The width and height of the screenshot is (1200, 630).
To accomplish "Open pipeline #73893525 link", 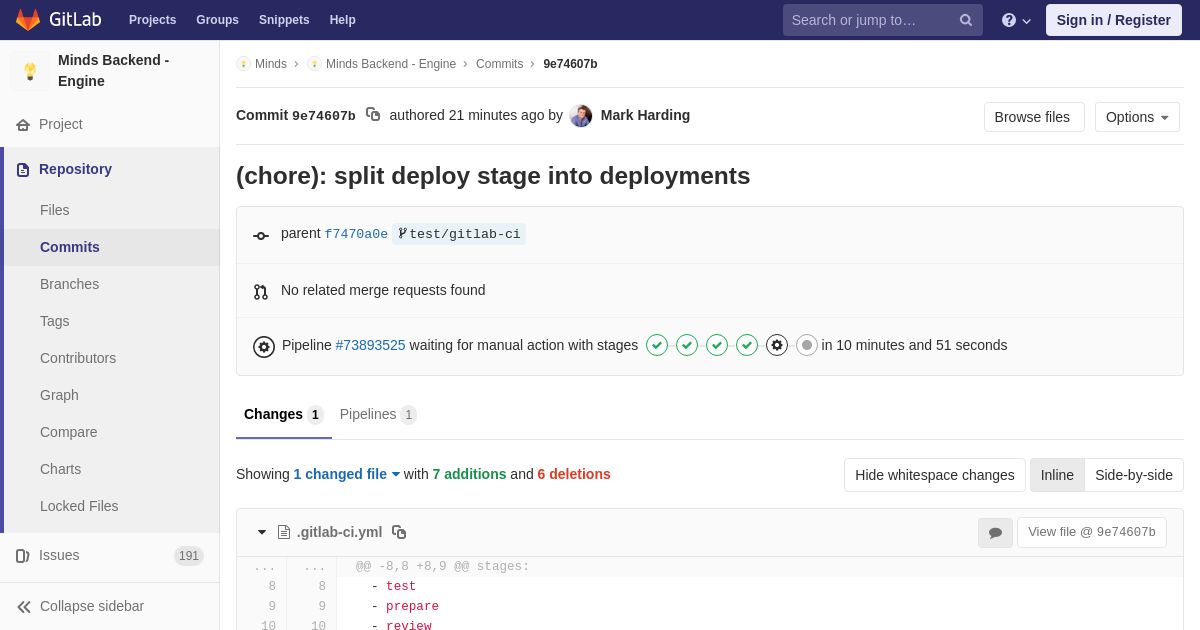I will click(x=370, y=345).
